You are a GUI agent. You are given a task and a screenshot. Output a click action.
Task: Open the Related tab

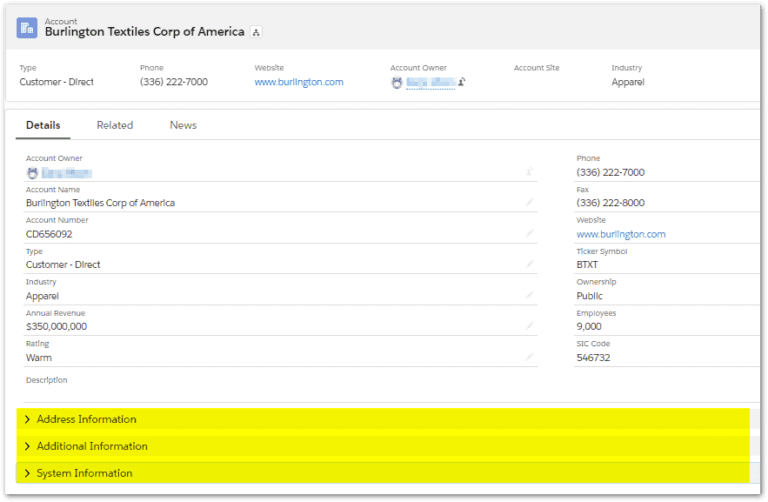click(x=115, y=125)
